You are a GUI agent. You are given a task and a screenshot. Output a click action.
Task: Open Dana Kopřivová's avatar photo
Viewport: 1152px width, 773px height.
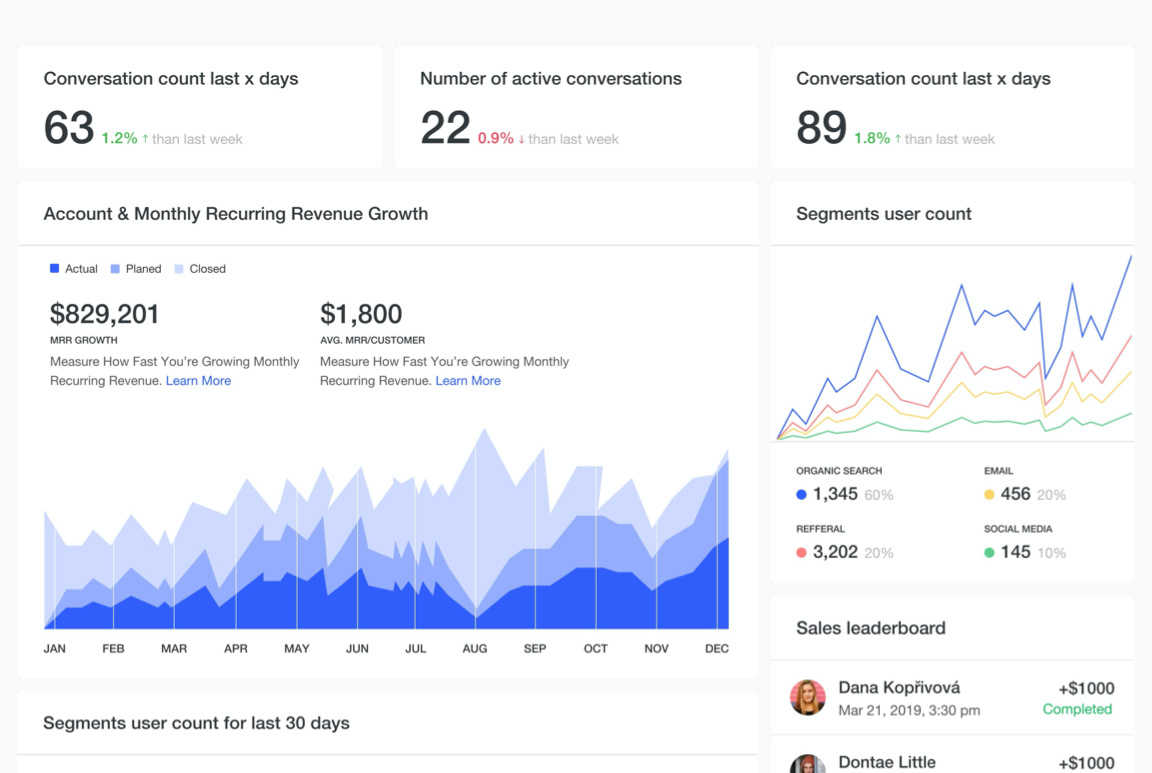point(807,697)
